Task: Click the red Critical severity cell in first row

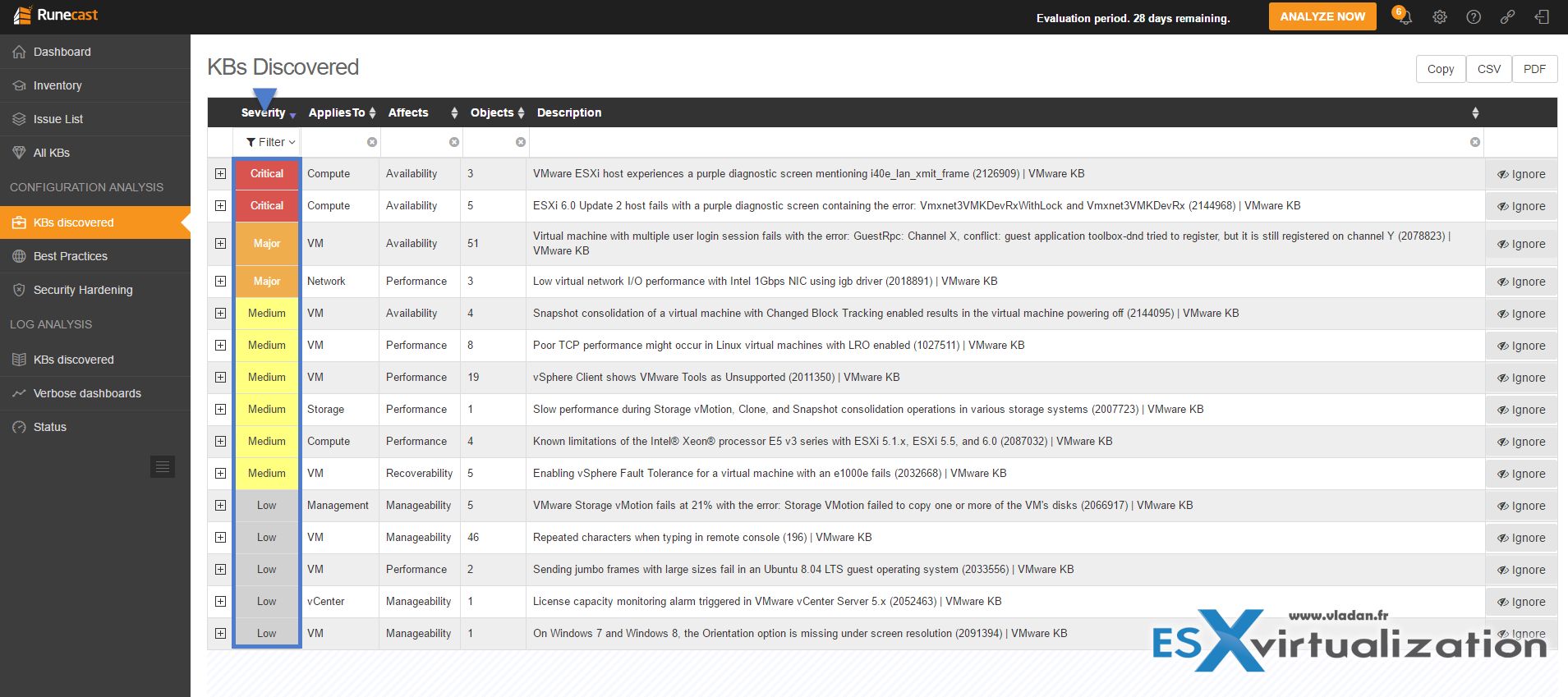Action: click(267, 173)
